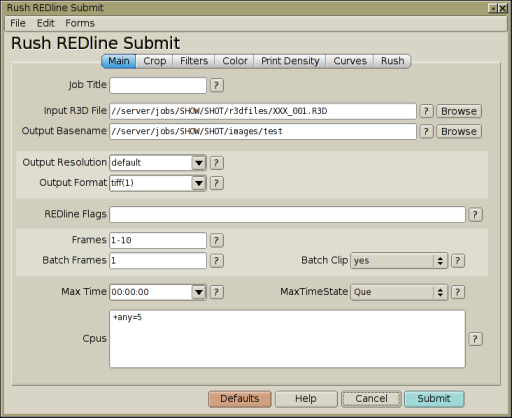Open help for Batch Clip
This screenshot has height=418, width=512.
coord(458,261)
